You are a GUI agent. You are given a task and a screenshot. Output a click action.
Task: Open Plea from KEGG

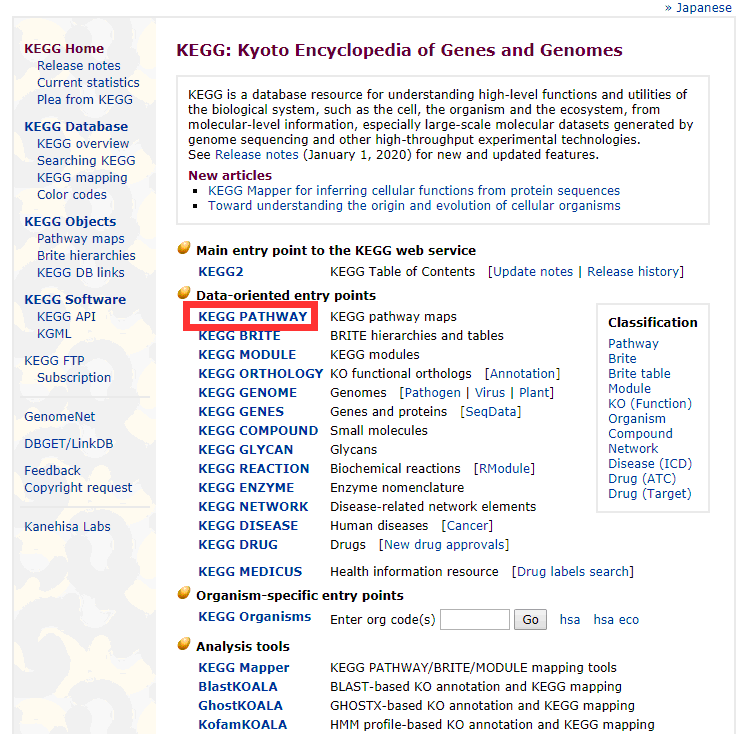click(x=85, y=100)
